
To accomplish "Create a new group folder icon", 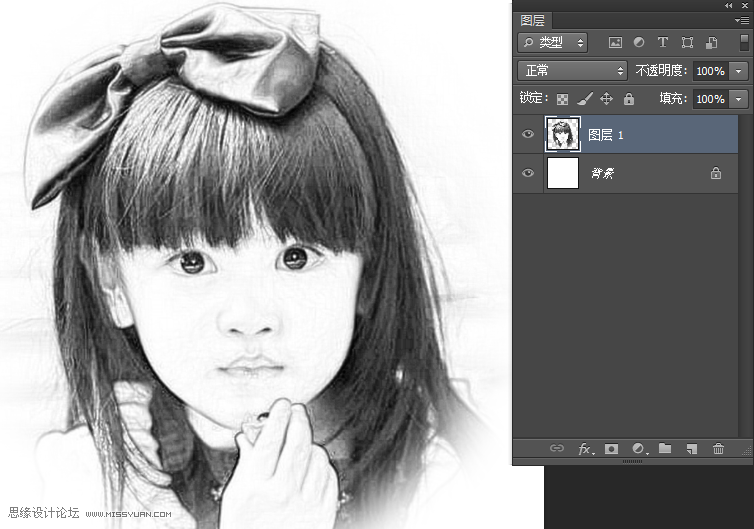I will [665, 448].
